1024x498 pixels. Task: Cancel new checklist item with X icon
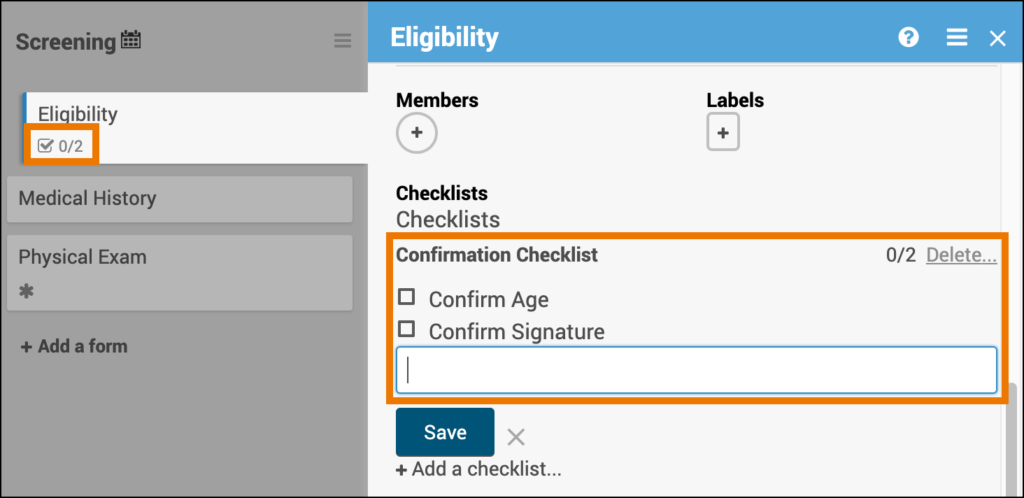tap(516, 436)
